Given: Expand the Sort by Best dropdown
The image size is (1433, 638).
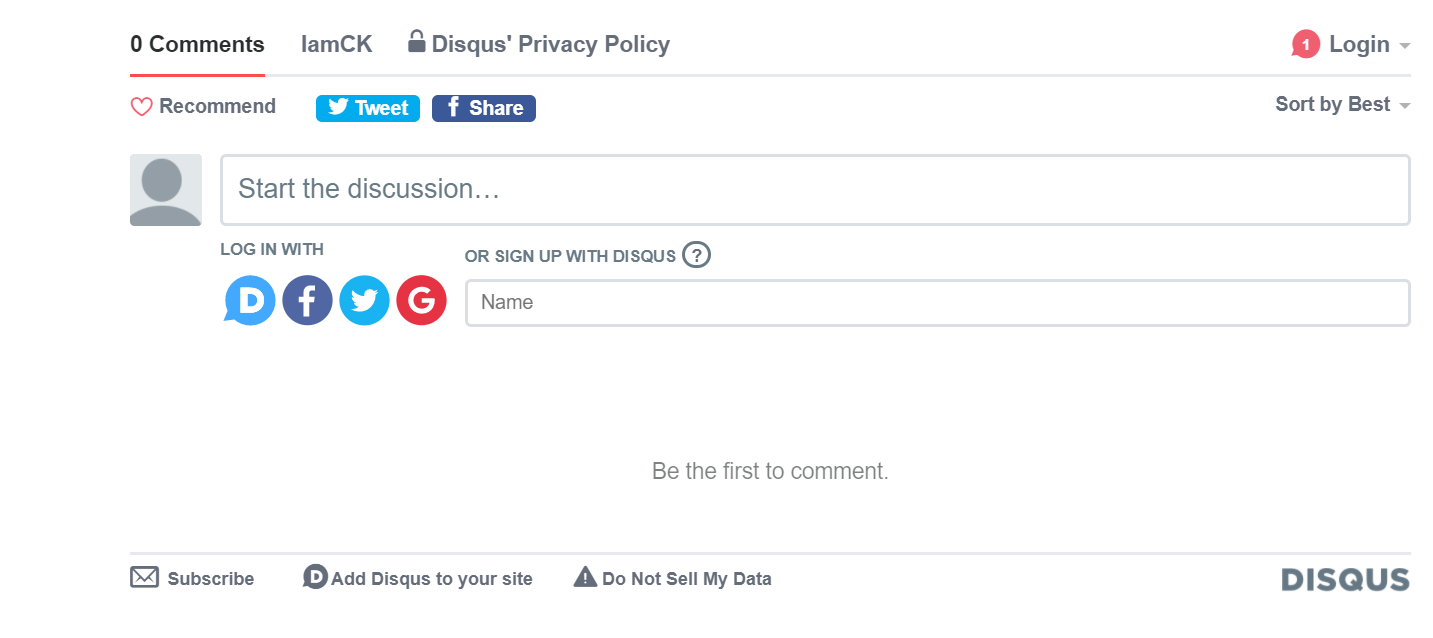Looking at the screenshot, I should pos(1342,105).
